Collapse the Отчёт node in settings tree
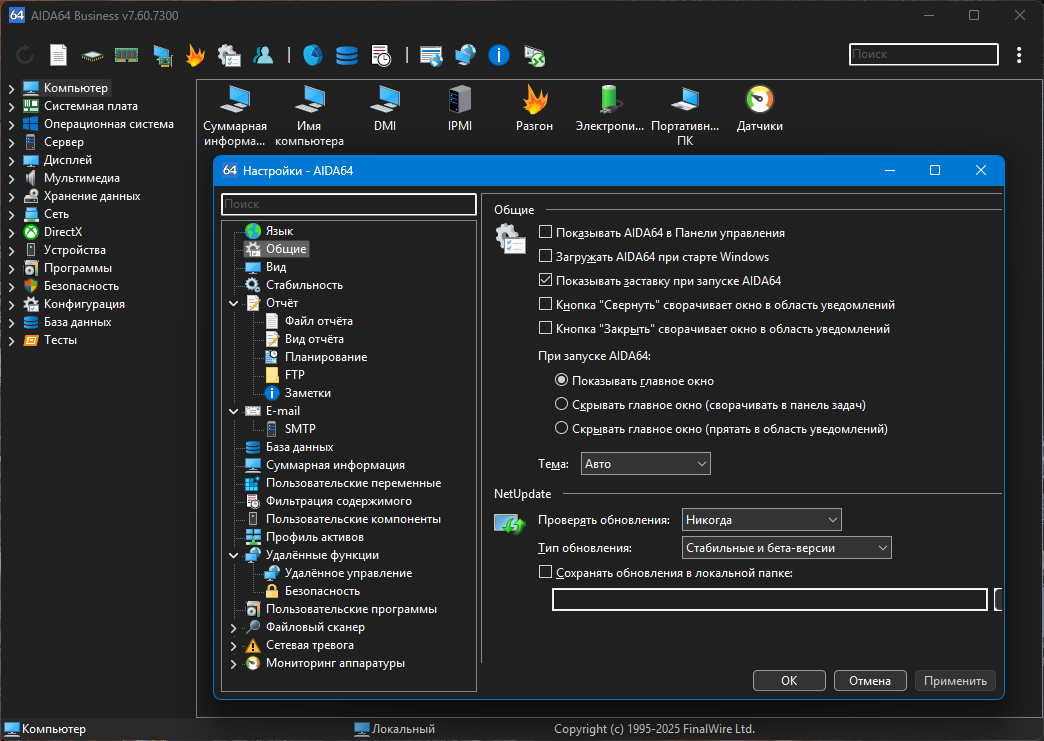Screen dimensions: 1044x741 [x=234, y=303]
